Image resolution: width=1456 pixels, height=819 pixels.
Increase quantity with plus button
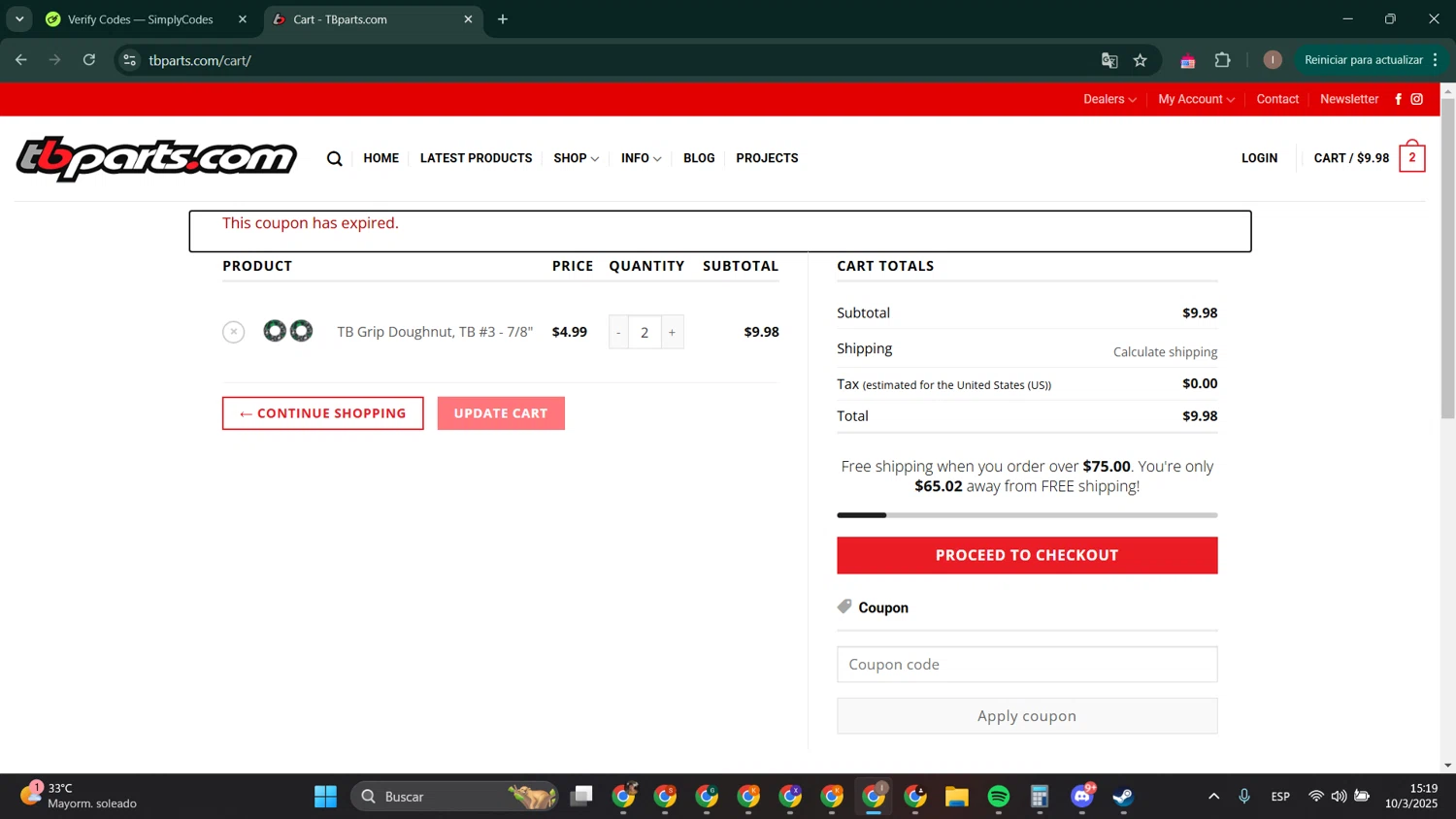click(x=672, y=332)
